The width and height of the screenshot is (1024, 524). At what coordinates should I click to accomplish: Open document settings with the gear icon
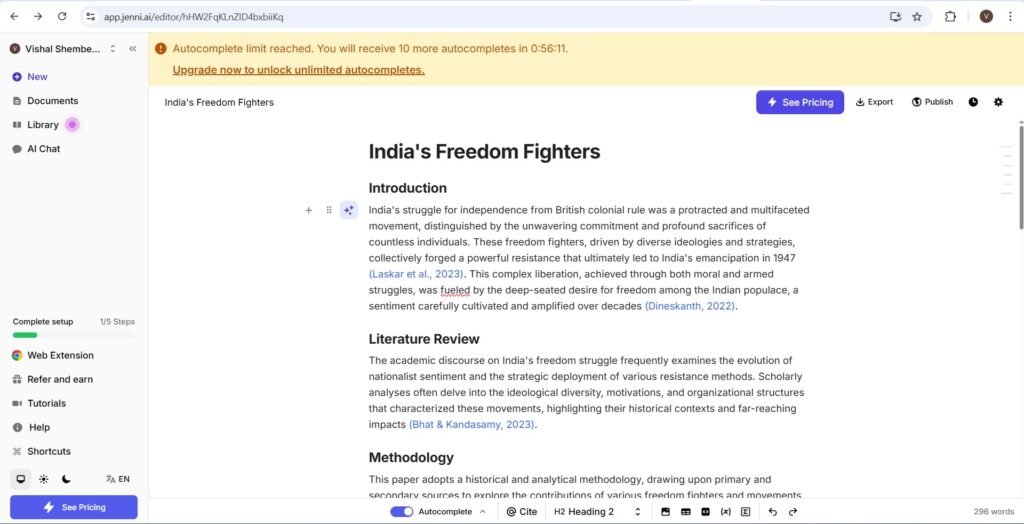point(998,102)
